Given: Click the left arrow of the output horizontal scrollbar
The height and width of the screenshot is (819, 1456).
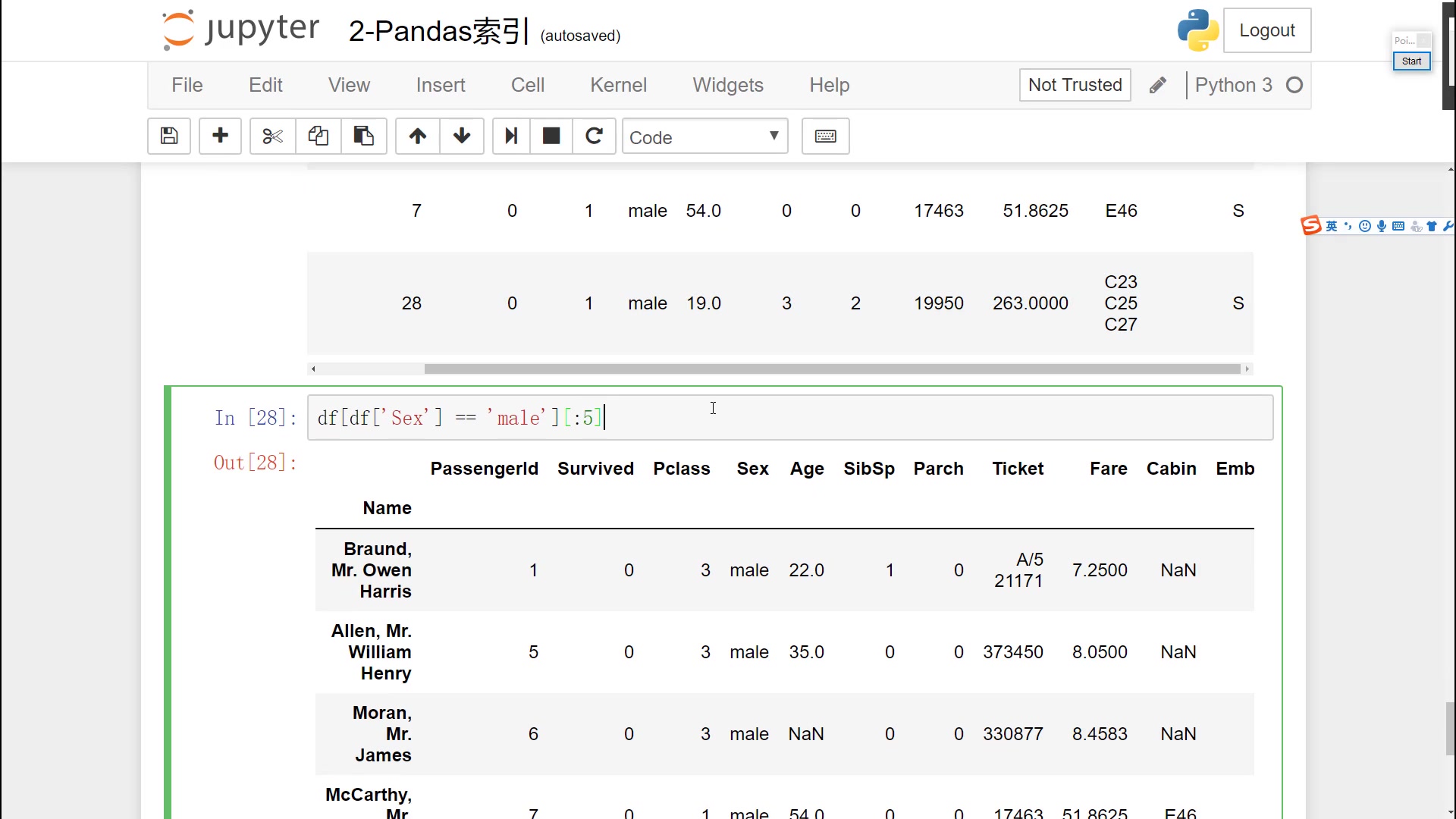Looking at the screenshot, I should [x=313, y=369].
